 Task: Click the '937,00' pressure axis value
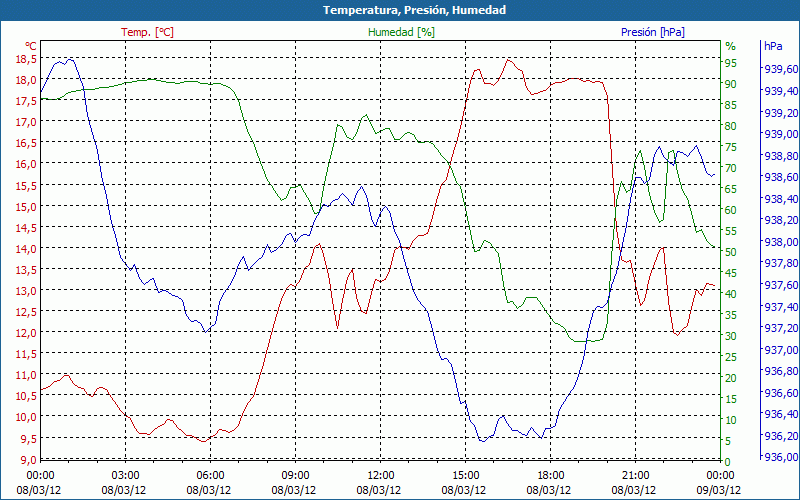pyautogui.click(x=781, y=349)
